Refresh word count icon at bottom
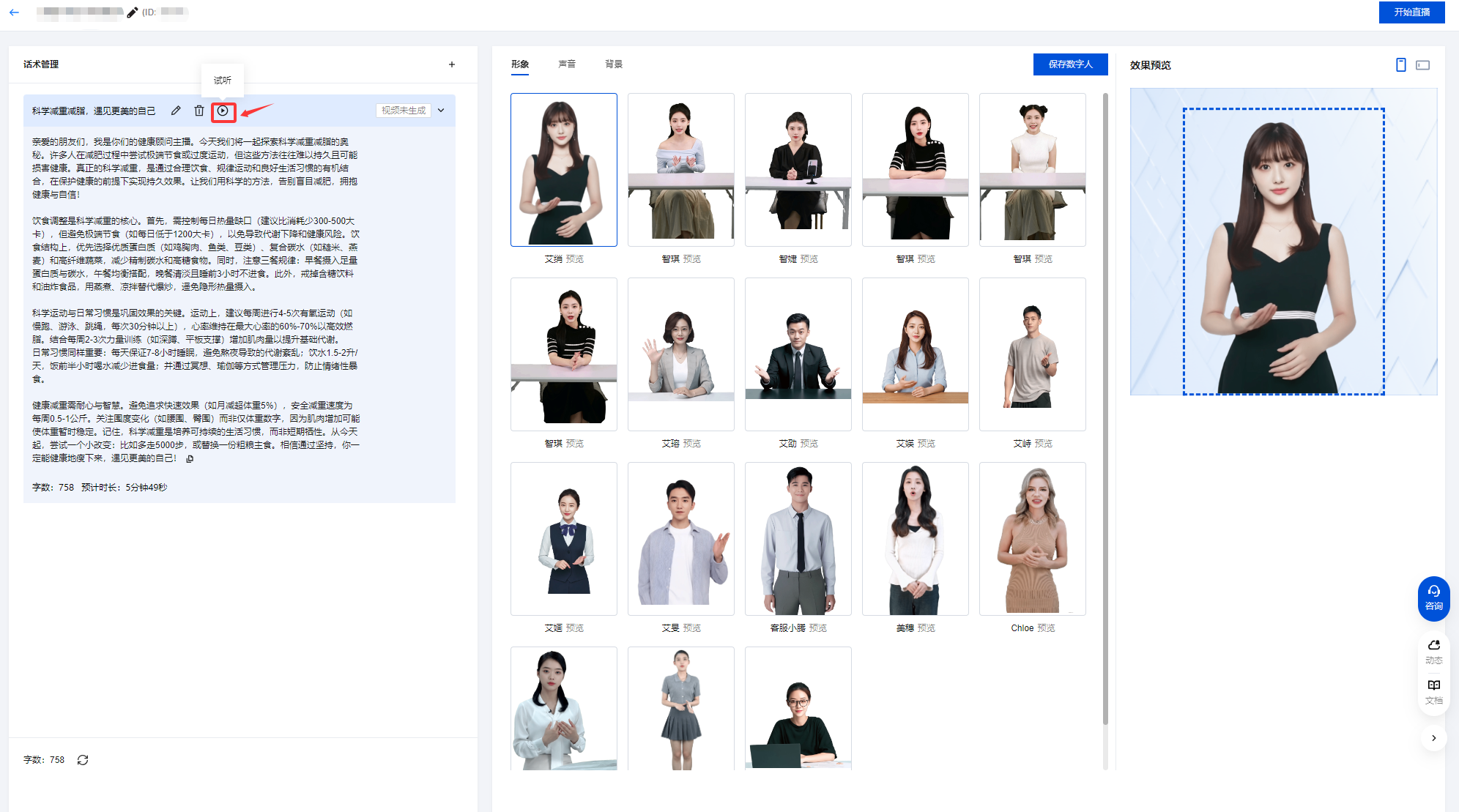Viewport: 1459px width, 812px height. [x=83, y=760]
